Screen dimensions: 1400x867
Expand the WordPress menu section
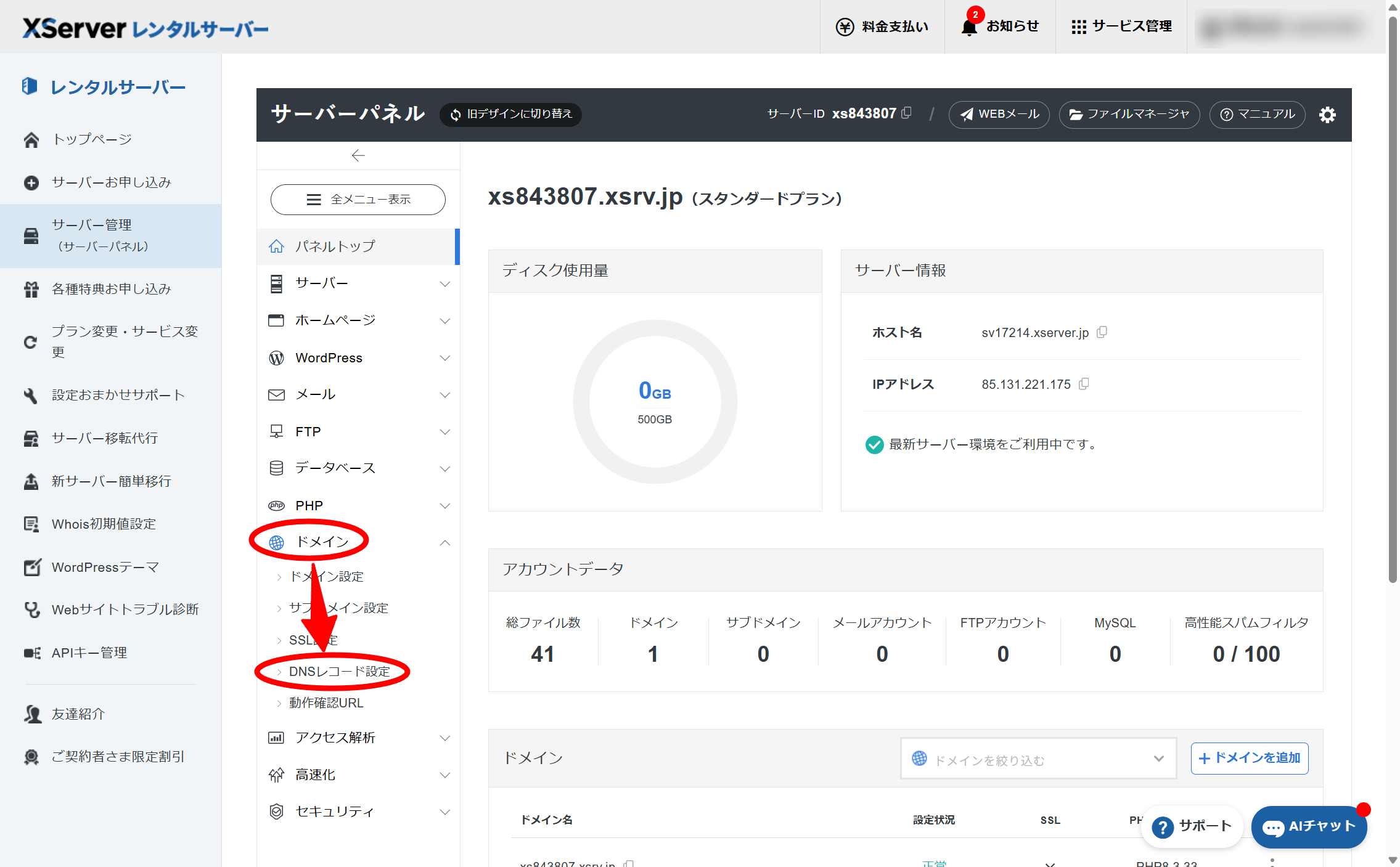358,357
